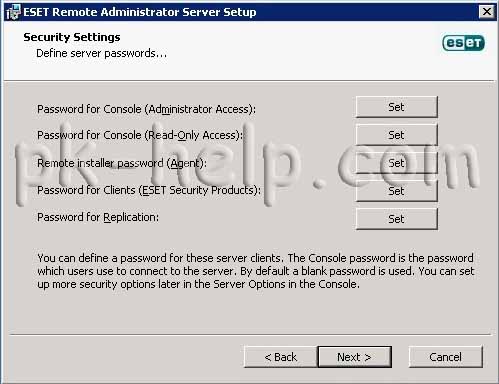The image size is (499, 384).
Task: Select the Read-Only Access password label
Action: pyautogui.click(x=140, y=135)
